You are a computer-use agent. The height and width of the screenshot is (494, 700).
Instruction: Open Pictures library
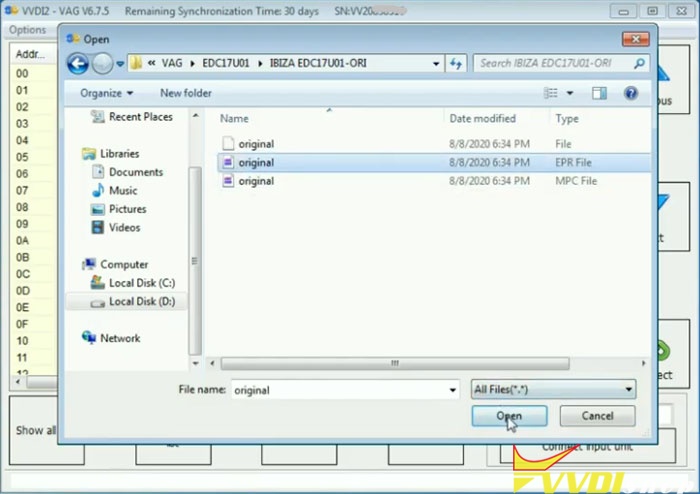coord(119,209)
